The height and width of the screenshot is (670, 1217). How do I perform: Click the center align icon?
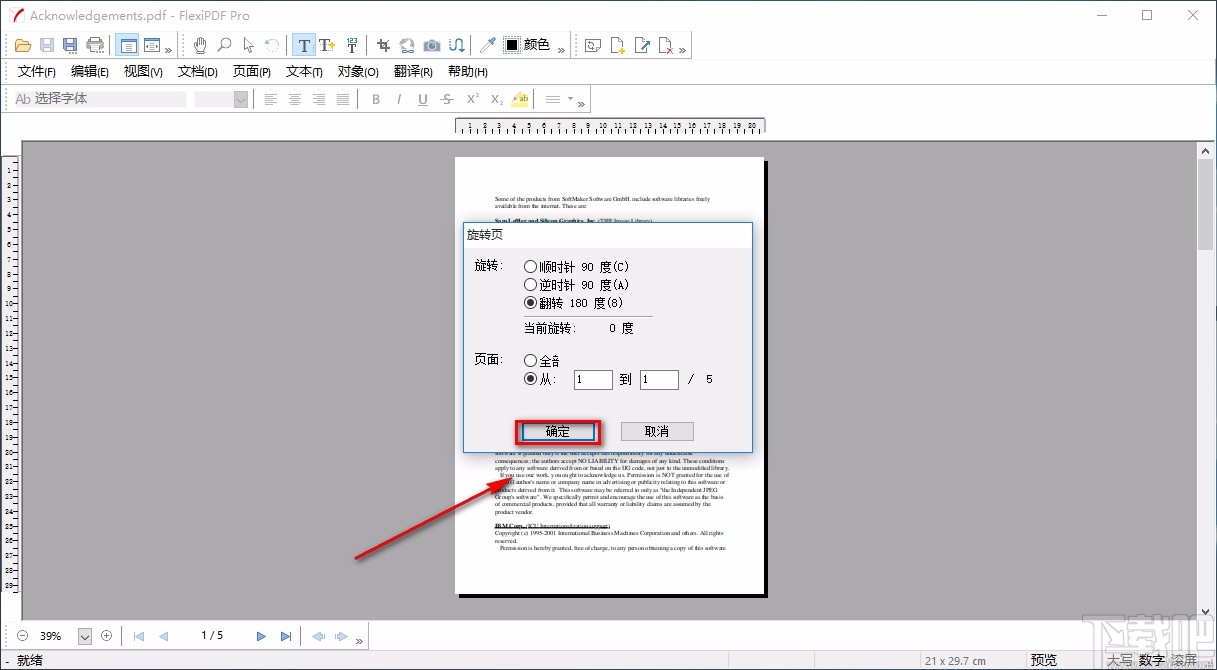coord(295,99)
